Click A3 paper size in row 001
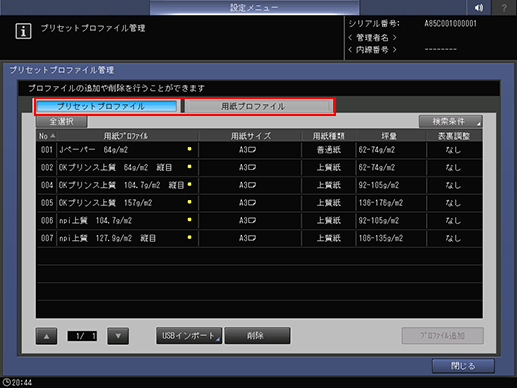517x388 pixels. pyautogui.click(x=247, y=150)
